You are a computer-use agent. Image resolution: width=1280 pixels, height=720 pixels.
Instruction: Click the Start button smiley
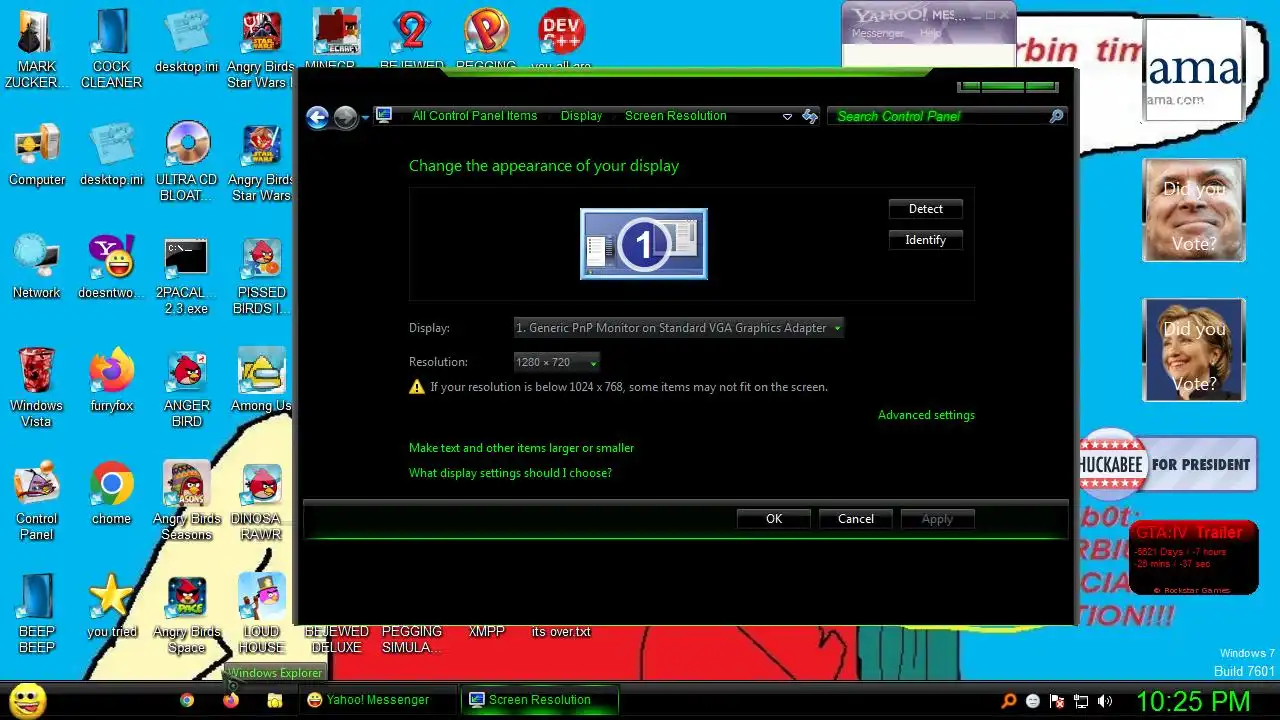[28, 700]
